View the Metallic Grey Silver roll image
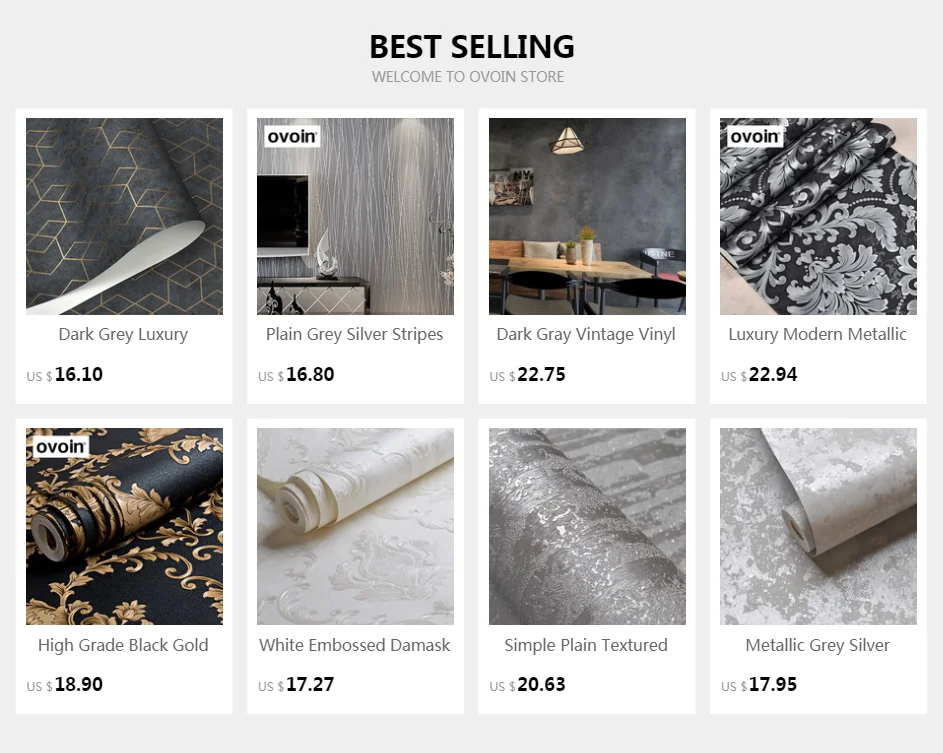 tap(819, 526)
